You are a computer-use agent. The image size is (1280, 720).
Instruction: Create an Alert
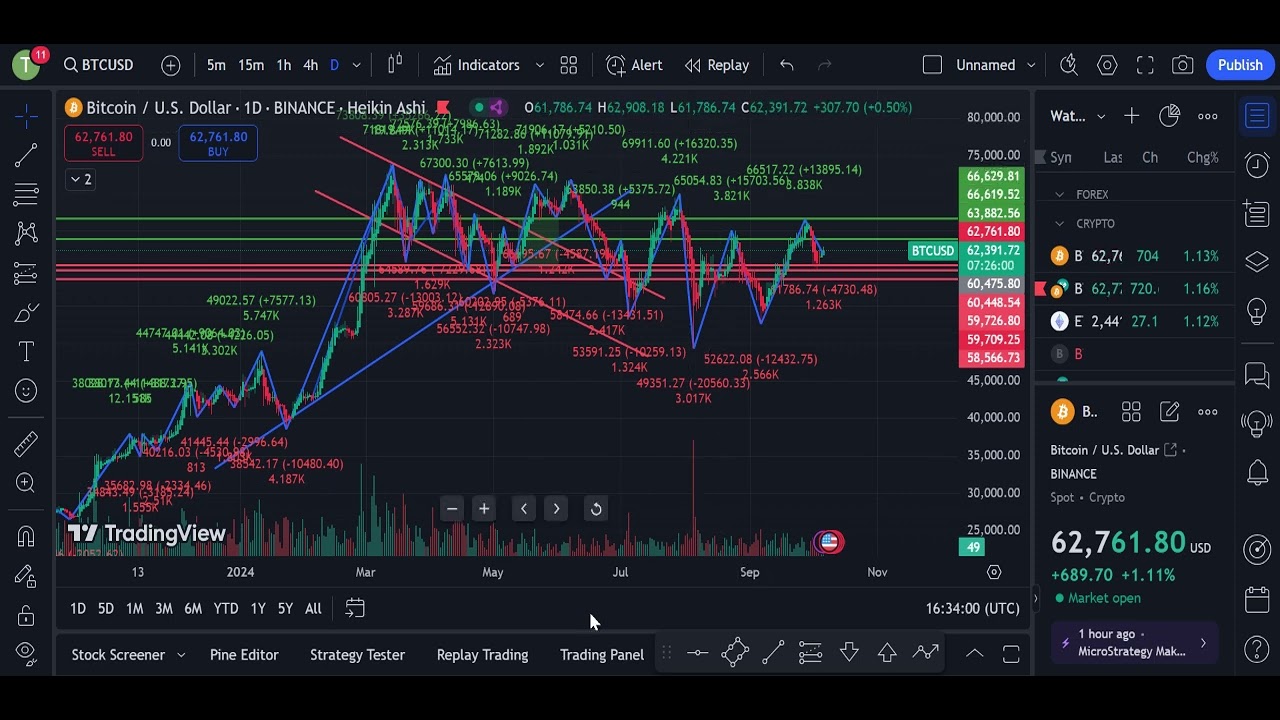(x=634, y=65)
